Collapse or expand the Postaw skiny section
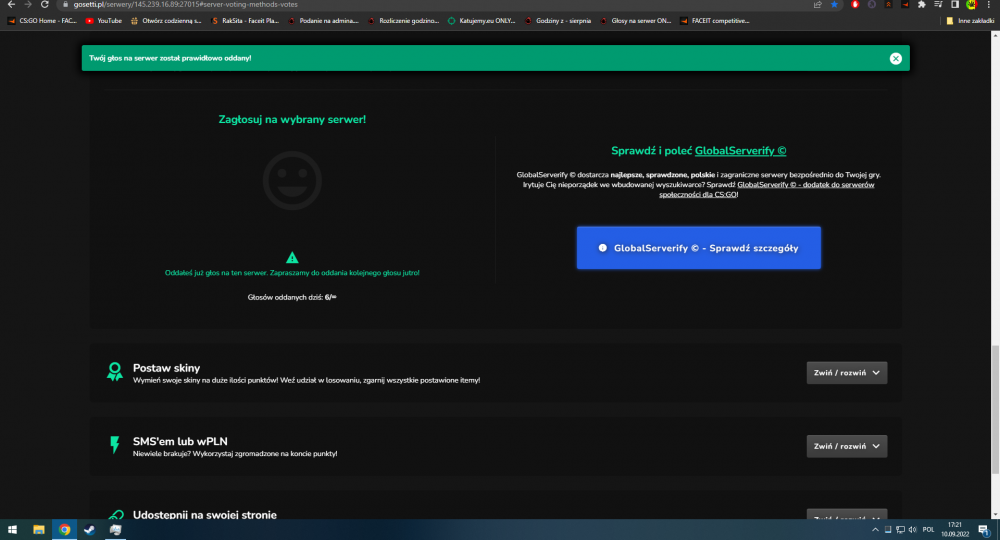The image size is (1000, 540). 846,373
